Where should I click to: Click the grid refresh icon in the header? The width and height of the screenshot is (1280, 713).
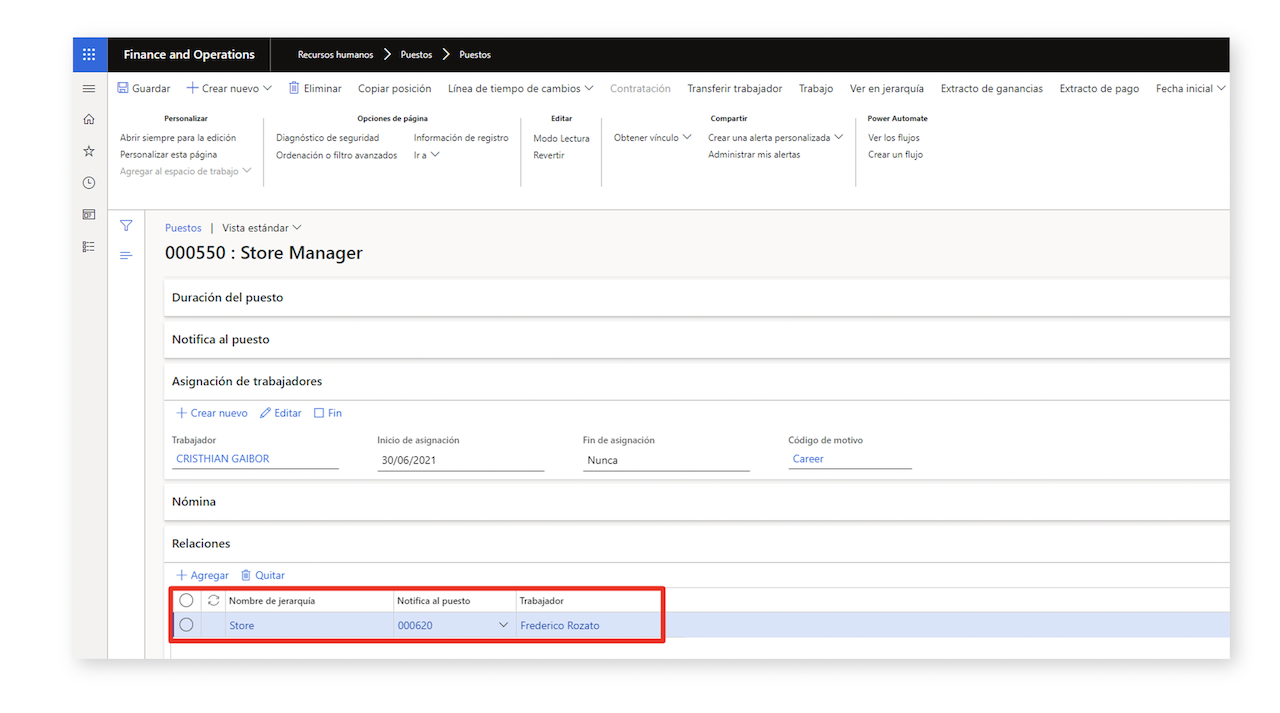click(x=213, y=601)
